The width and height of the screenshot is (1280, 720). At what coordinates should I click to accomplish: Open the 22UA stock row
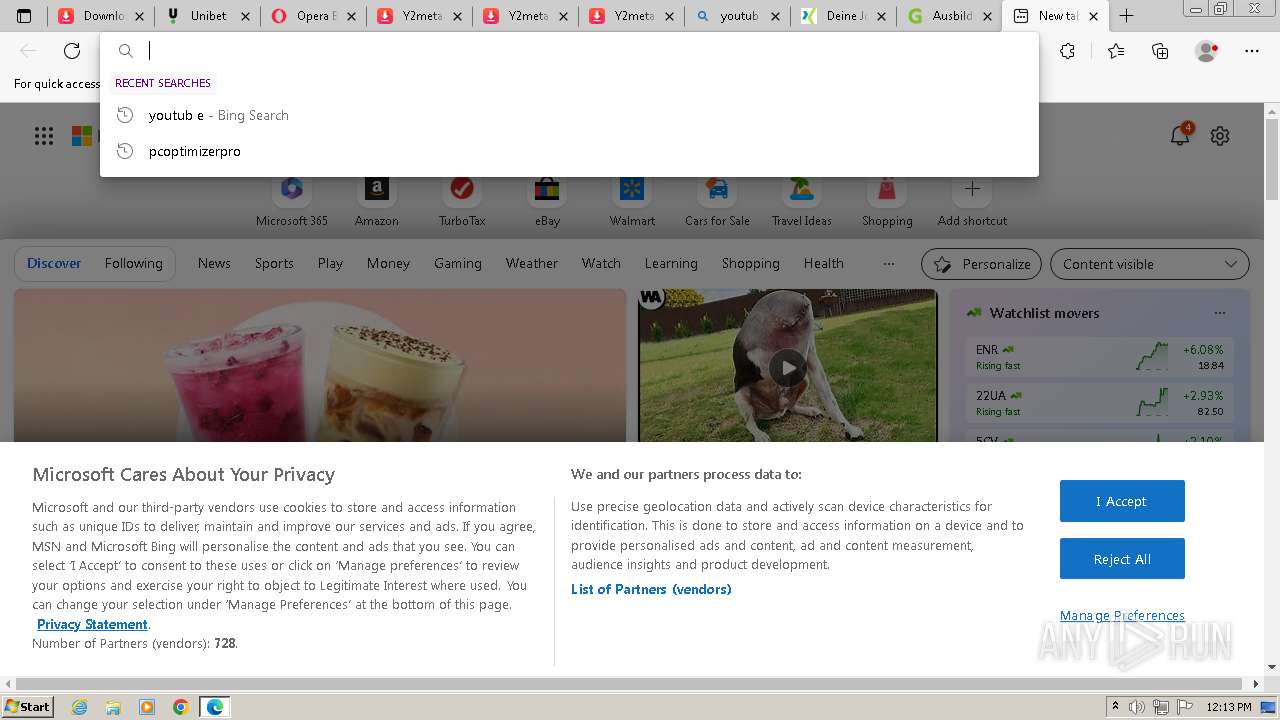point(1100,403)
